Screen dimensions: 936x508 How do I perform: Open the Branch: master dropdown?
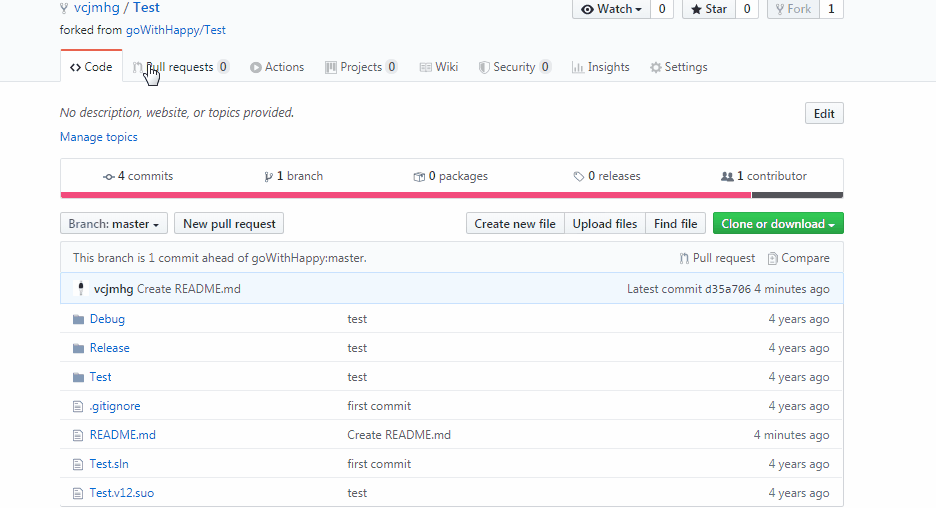coord(113,223)
